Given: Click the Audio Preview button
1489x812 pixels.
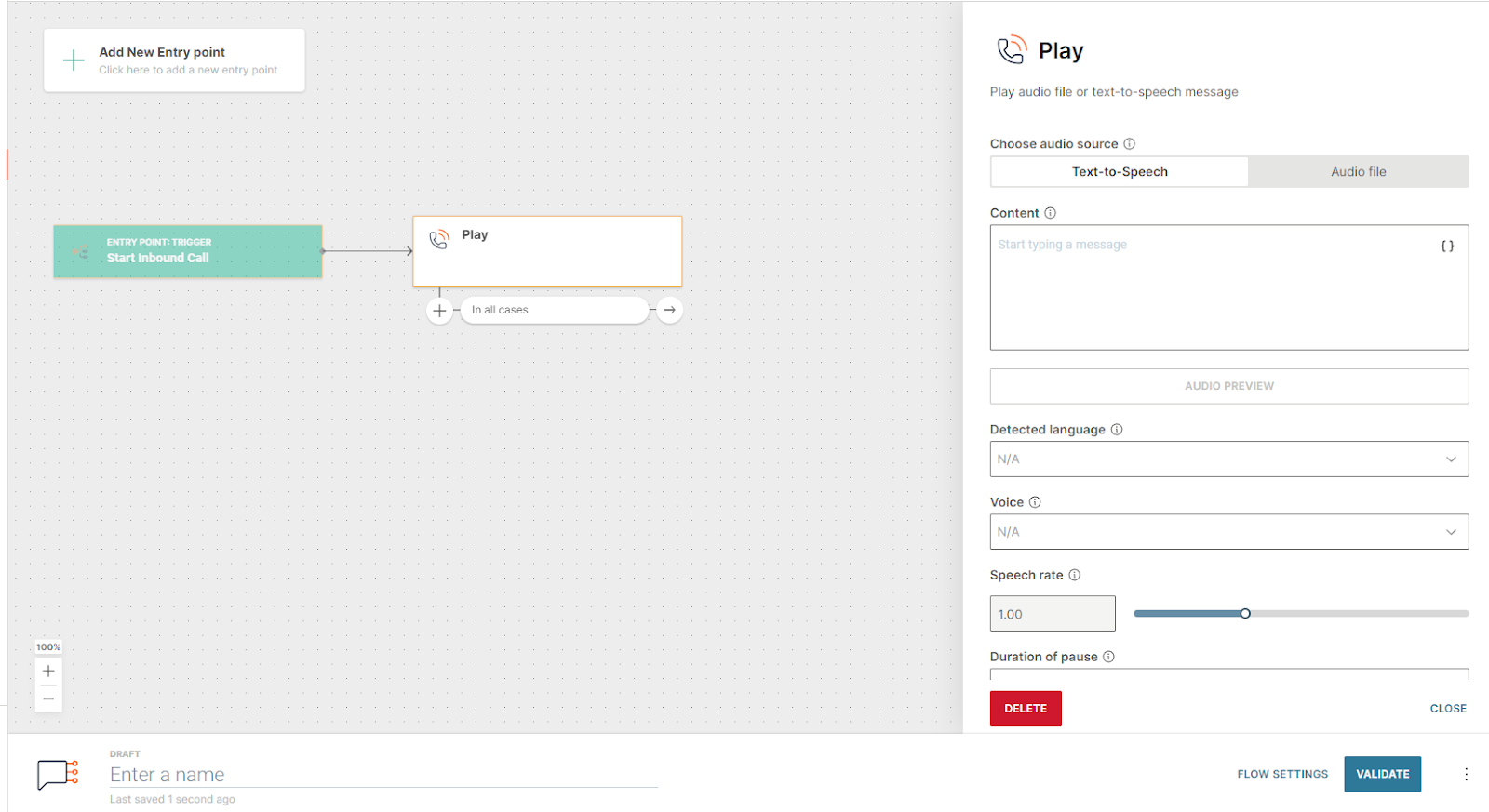Looking at the screenshot, I should (x=1229, y=386).
